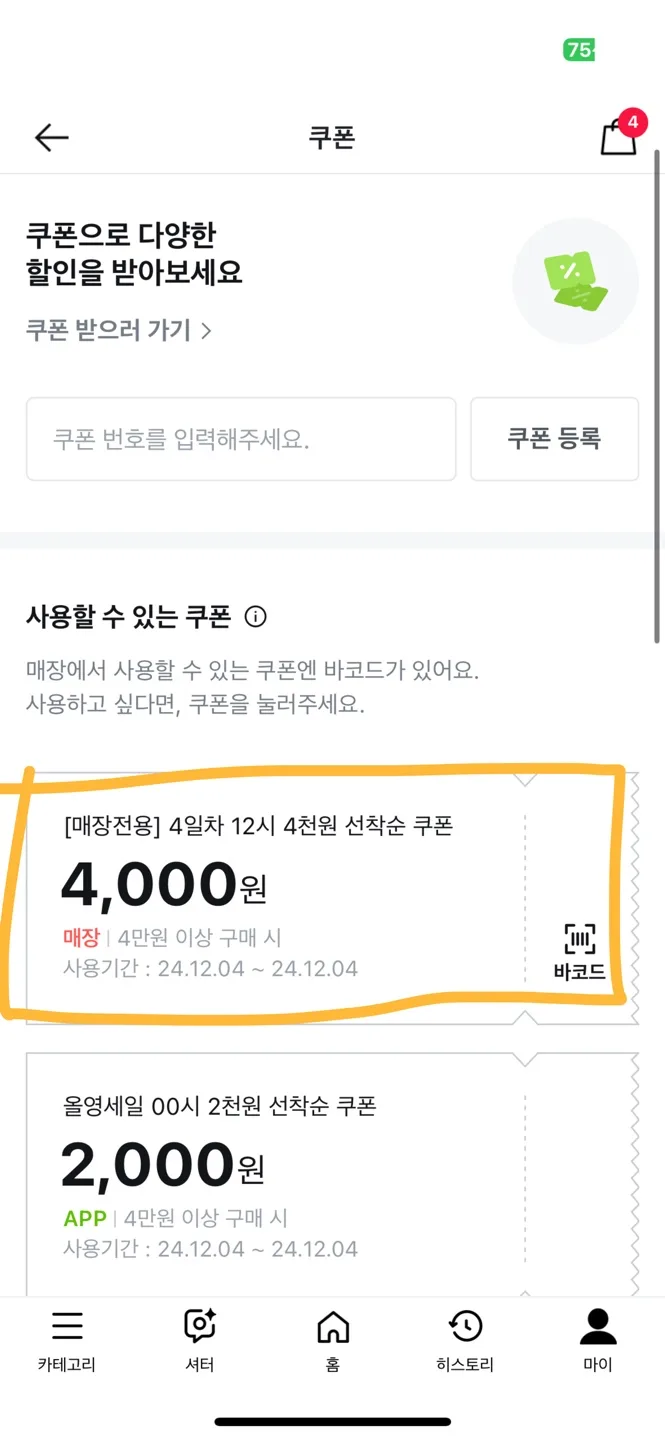665x1440 pixels.
Task: Tap the info icon beside 사용할 수 있는 쿠폰
Action: coord(256,617)
